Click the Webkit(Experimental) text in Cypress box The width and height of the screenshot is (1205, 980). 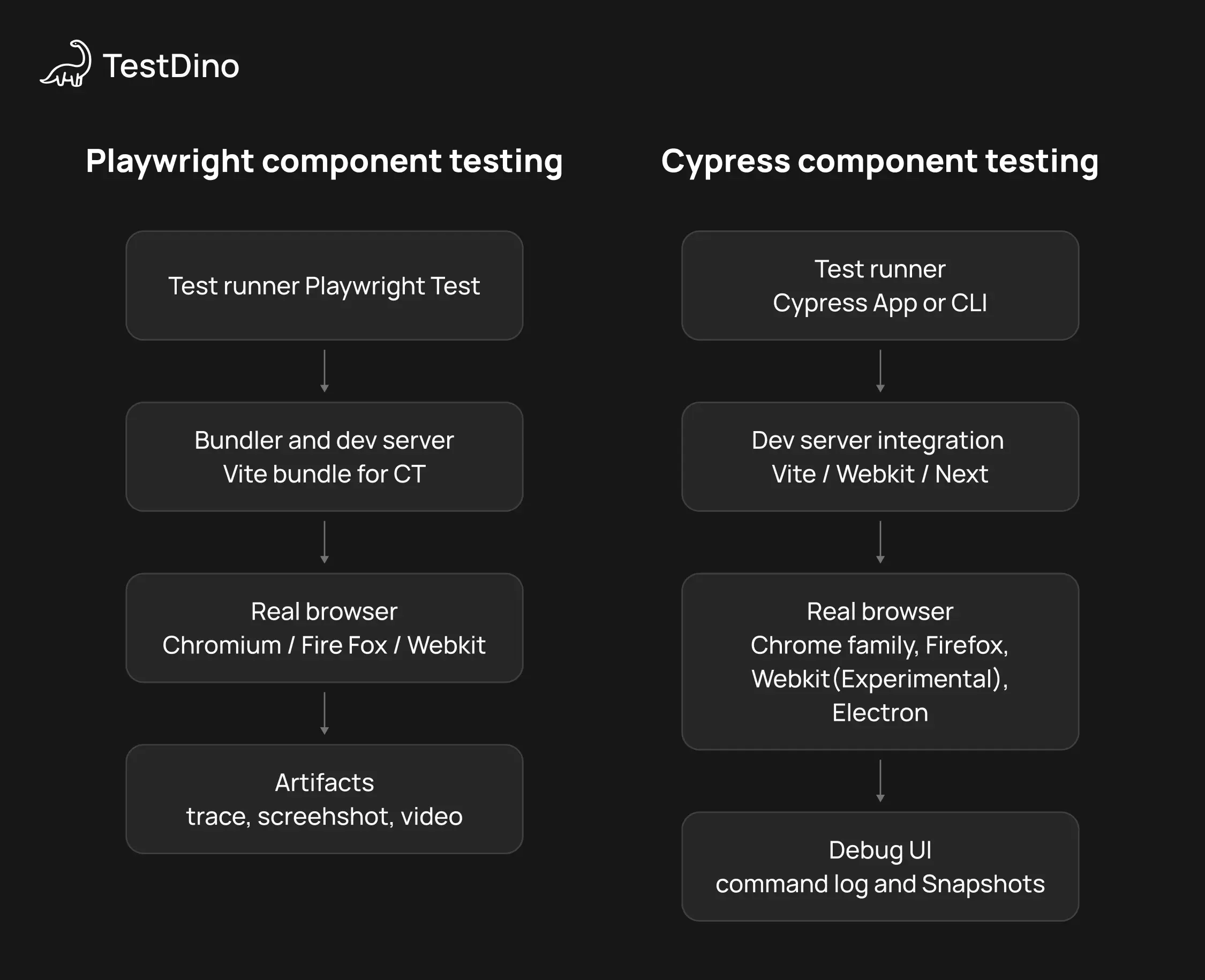880,679
